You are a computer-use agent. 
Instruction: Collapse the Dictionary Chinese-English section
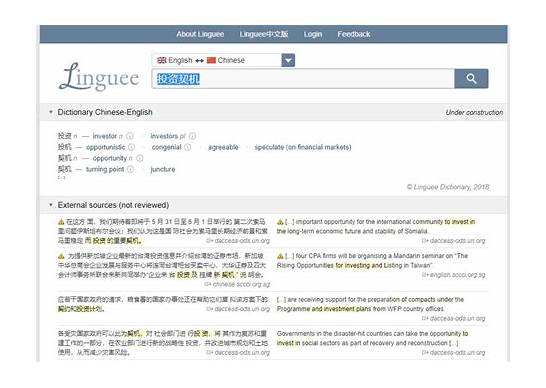tap(51, 112)
